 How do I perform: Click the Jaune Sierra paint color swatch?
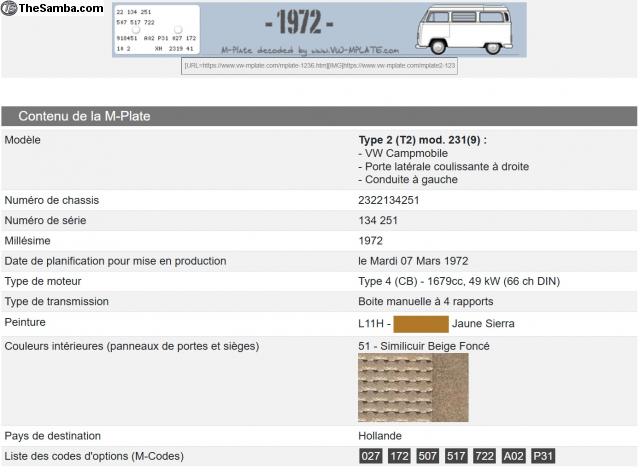tap(420, 323)
